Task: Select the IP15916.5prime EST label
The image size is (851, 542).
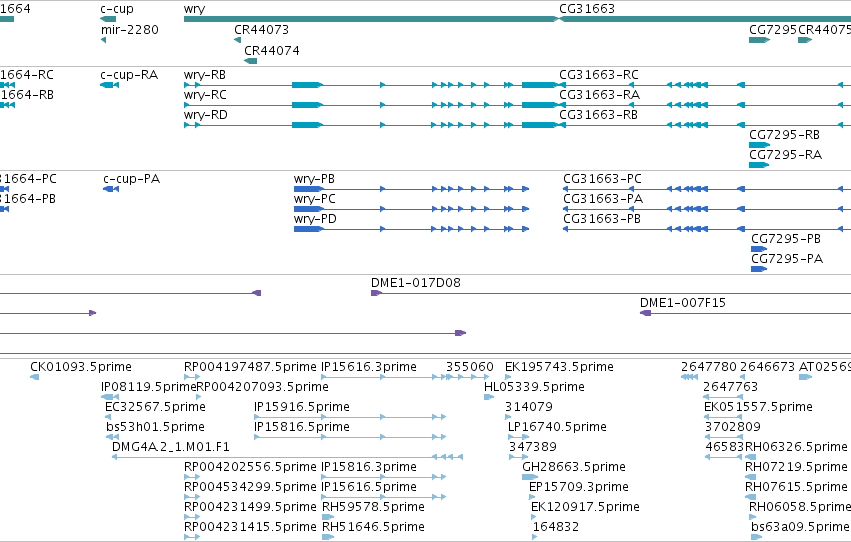Action: [302, 407]
